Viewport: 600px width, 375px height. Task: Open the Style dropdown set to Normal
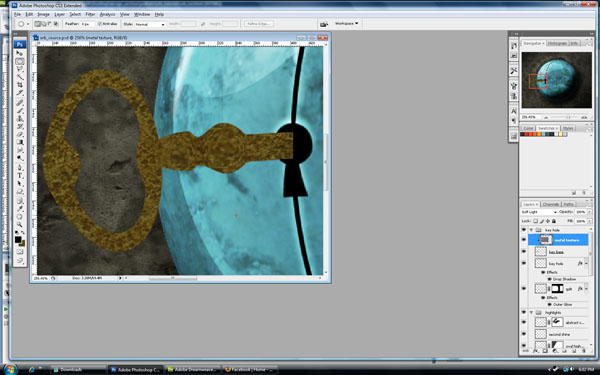coord(150,24)
